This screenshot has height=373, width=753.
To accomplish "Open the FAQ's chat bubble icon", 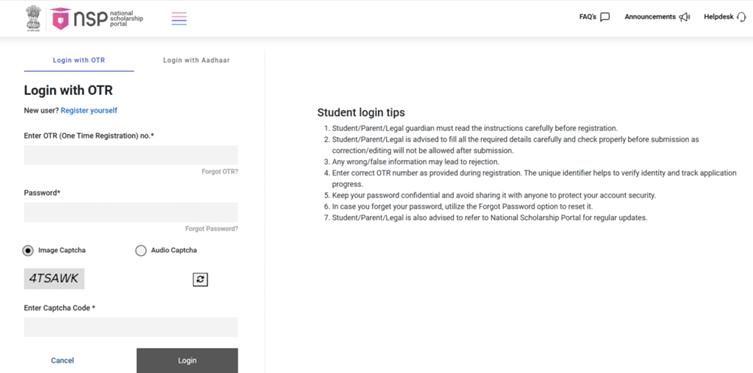I will [605, 17].
